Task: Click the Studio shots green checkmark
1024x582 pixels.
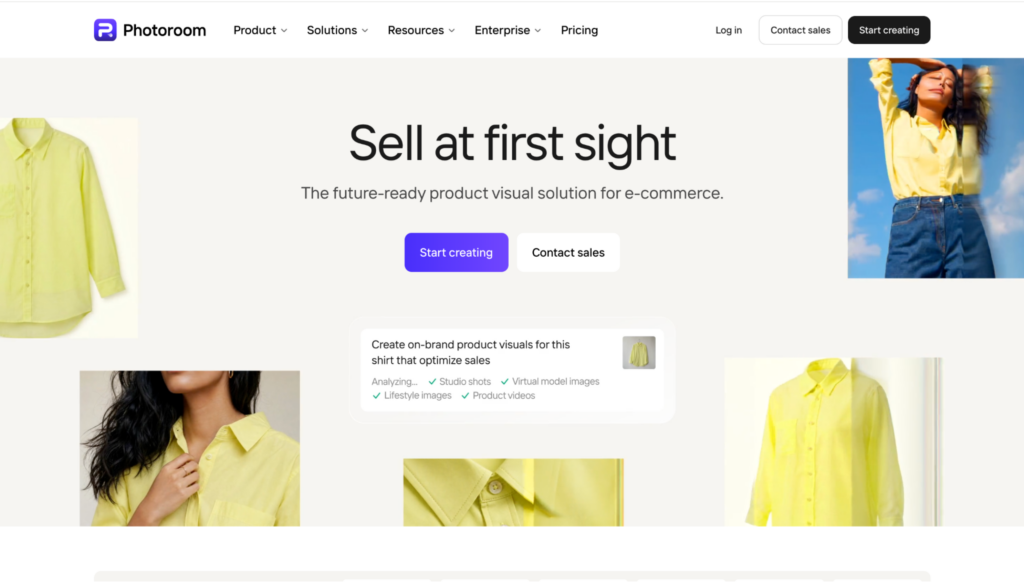Action: tap(432, 381)
